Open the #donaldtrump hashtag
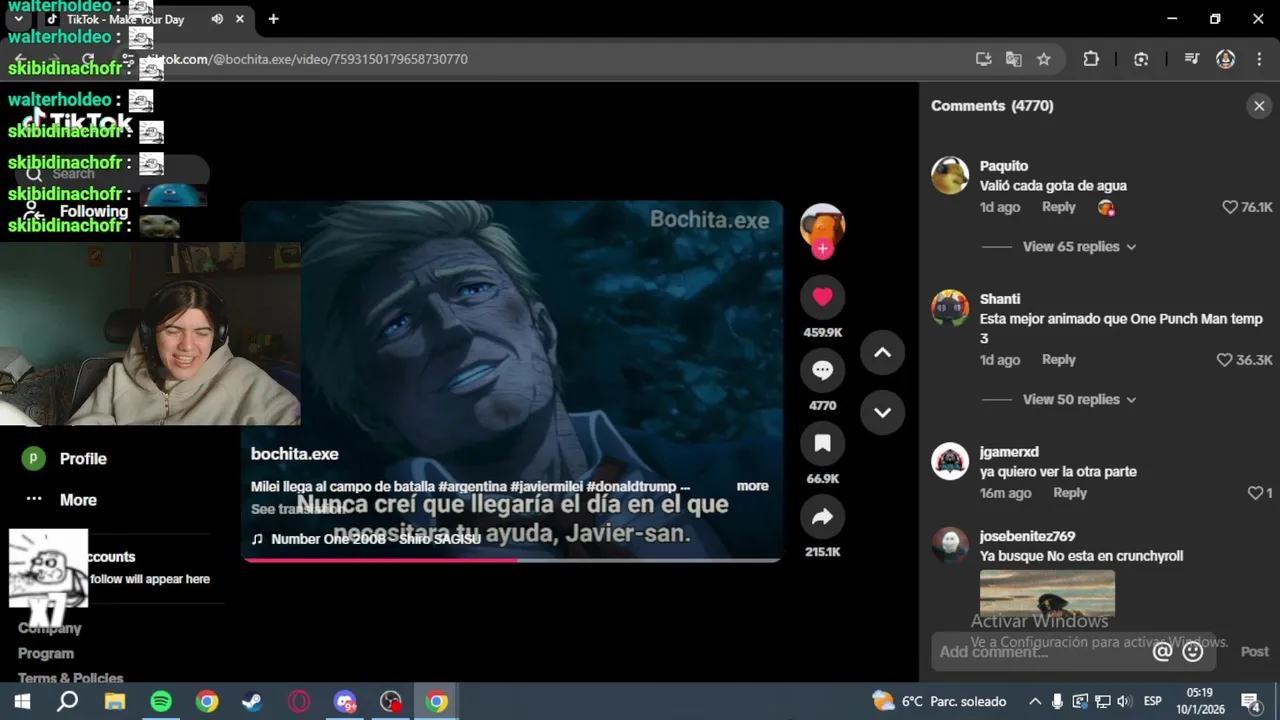The image size is (1280, 720). 631,486
